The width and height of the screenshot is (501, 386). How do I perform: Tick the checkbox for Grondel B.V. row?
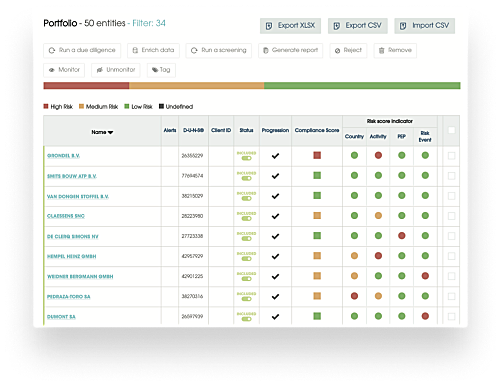point(451,156)
